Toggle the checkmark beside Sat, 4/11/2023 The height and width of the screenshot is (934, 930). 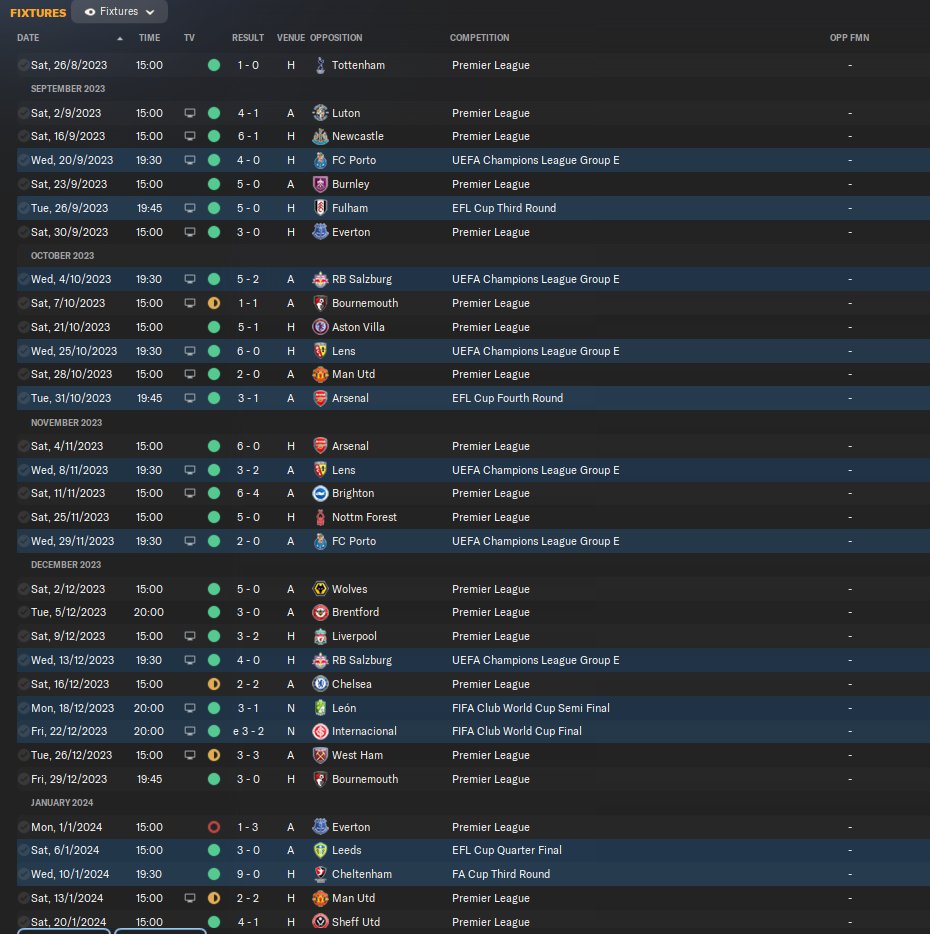[x=23, y=446]
